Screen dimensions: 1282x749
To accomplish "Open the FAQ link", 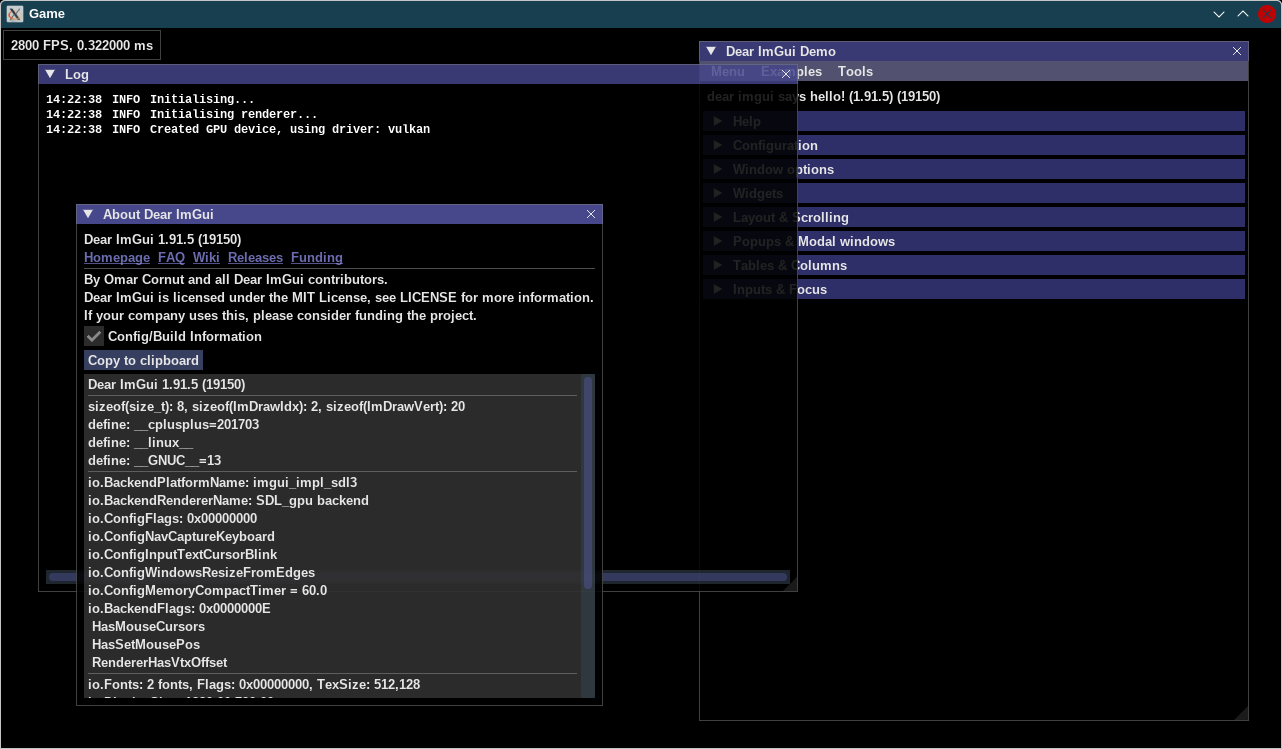I will pos(171,258).
